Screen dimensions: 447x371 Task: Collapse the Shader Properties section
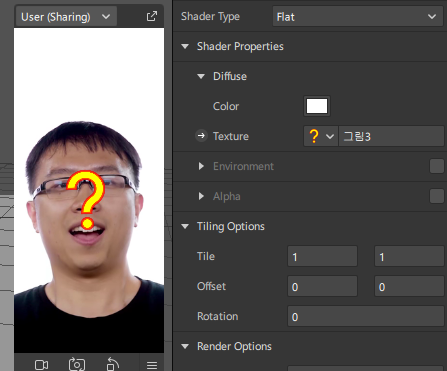[x=185, y=46]
